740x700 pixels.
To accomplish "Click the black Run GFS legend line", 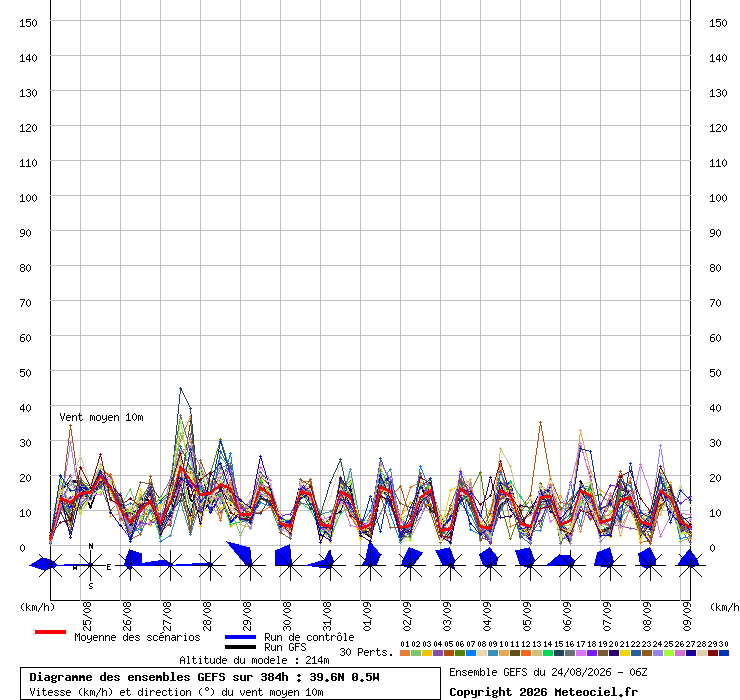I will pos(241,647).
